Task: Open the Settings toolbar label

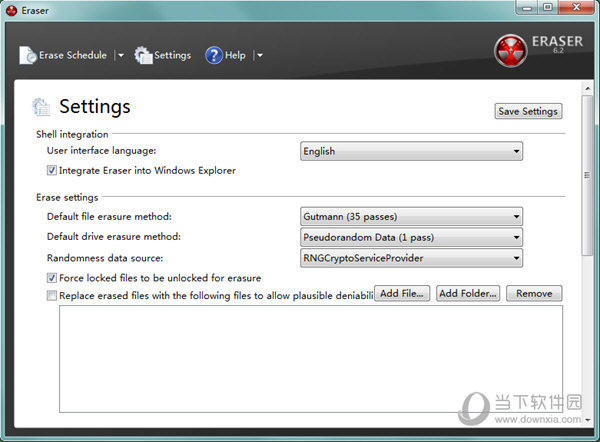Action: [172, 55]
